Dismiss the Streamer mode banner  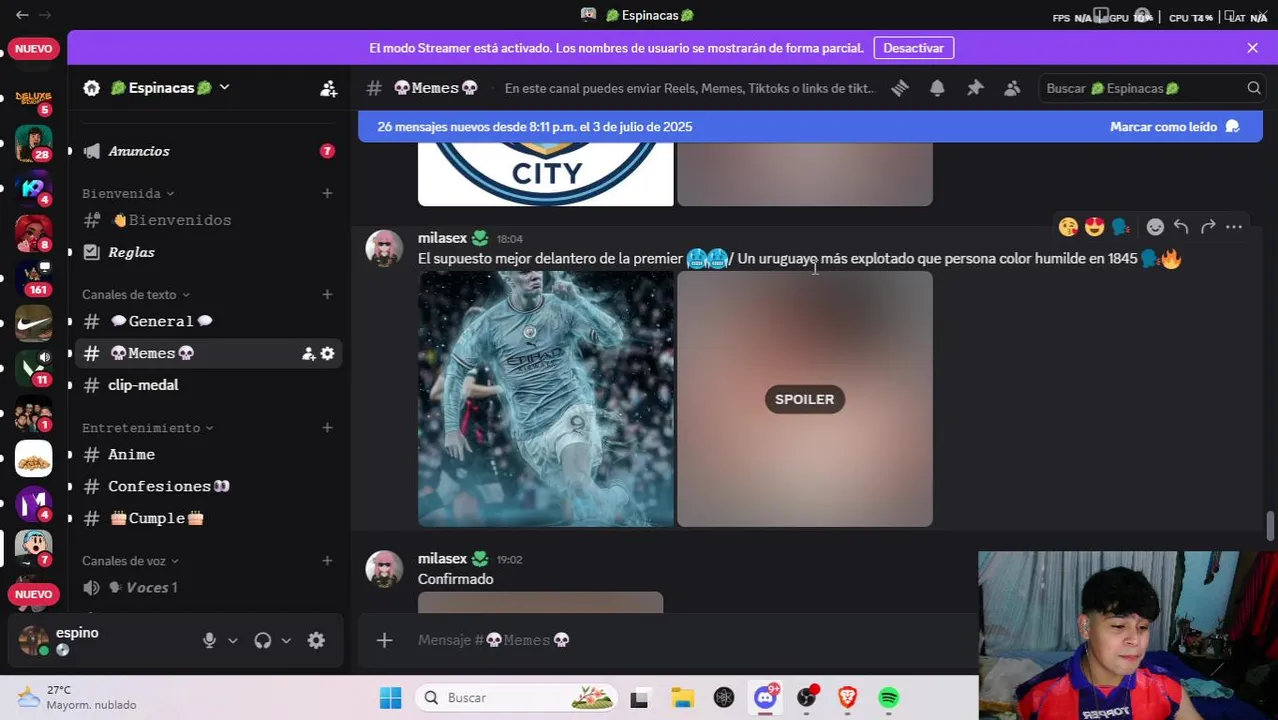(x=1252, y=48)
